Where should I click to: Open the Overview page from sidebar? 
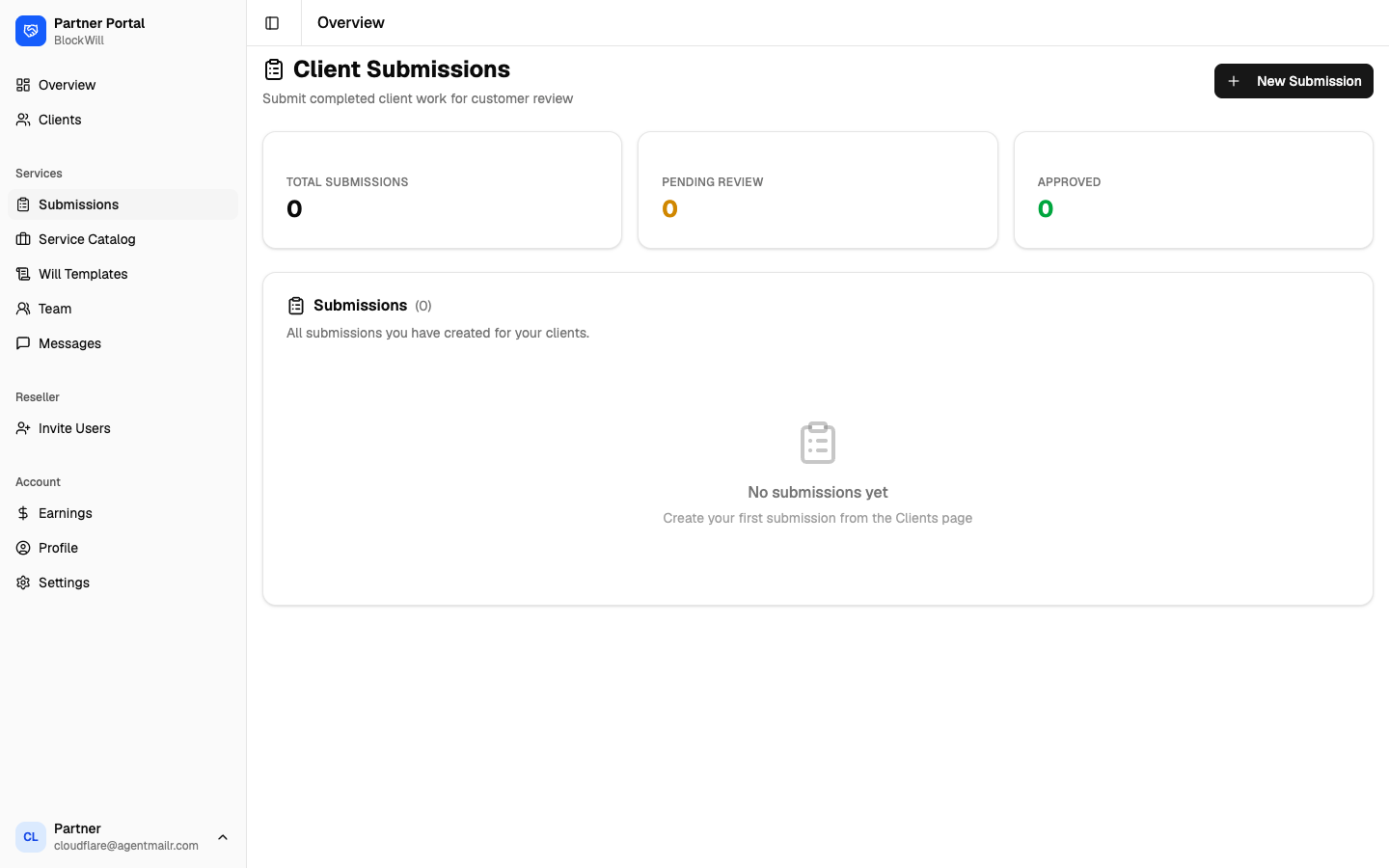pos(123,85)
